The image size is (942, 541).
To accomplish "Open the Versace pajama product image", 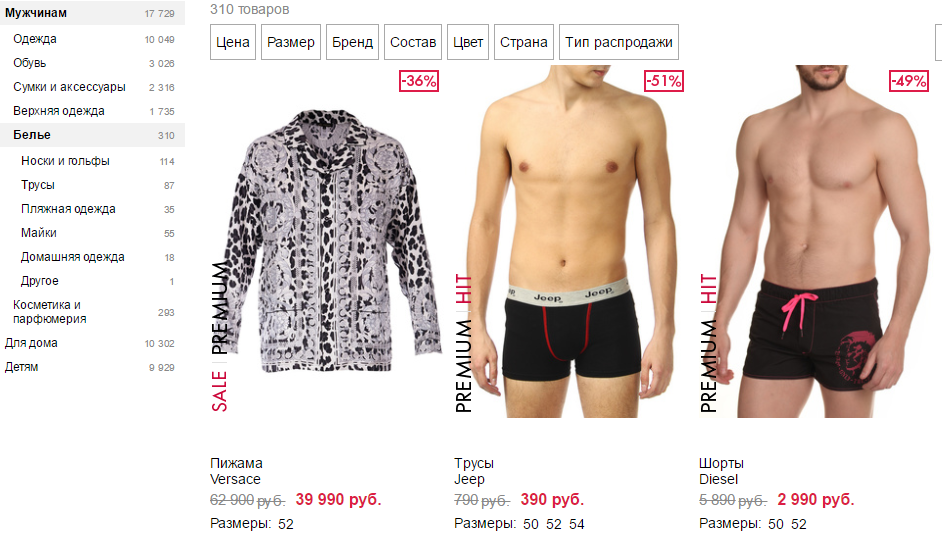I will [x=332, y=241].
